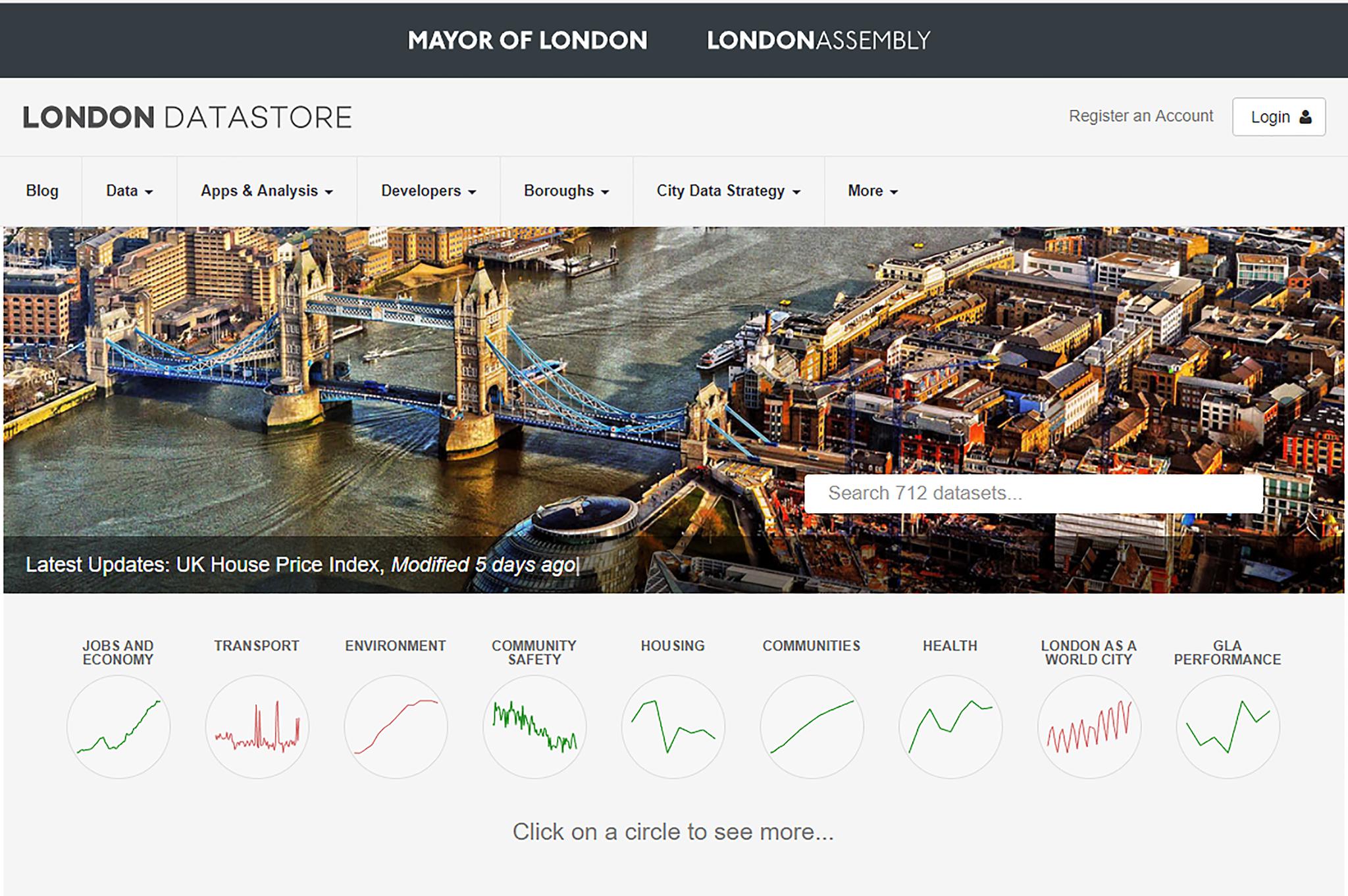This screenshot has width=1348, height=896.
Task: Open the GLA Performance chart circle
Action: pos(1228,727)
